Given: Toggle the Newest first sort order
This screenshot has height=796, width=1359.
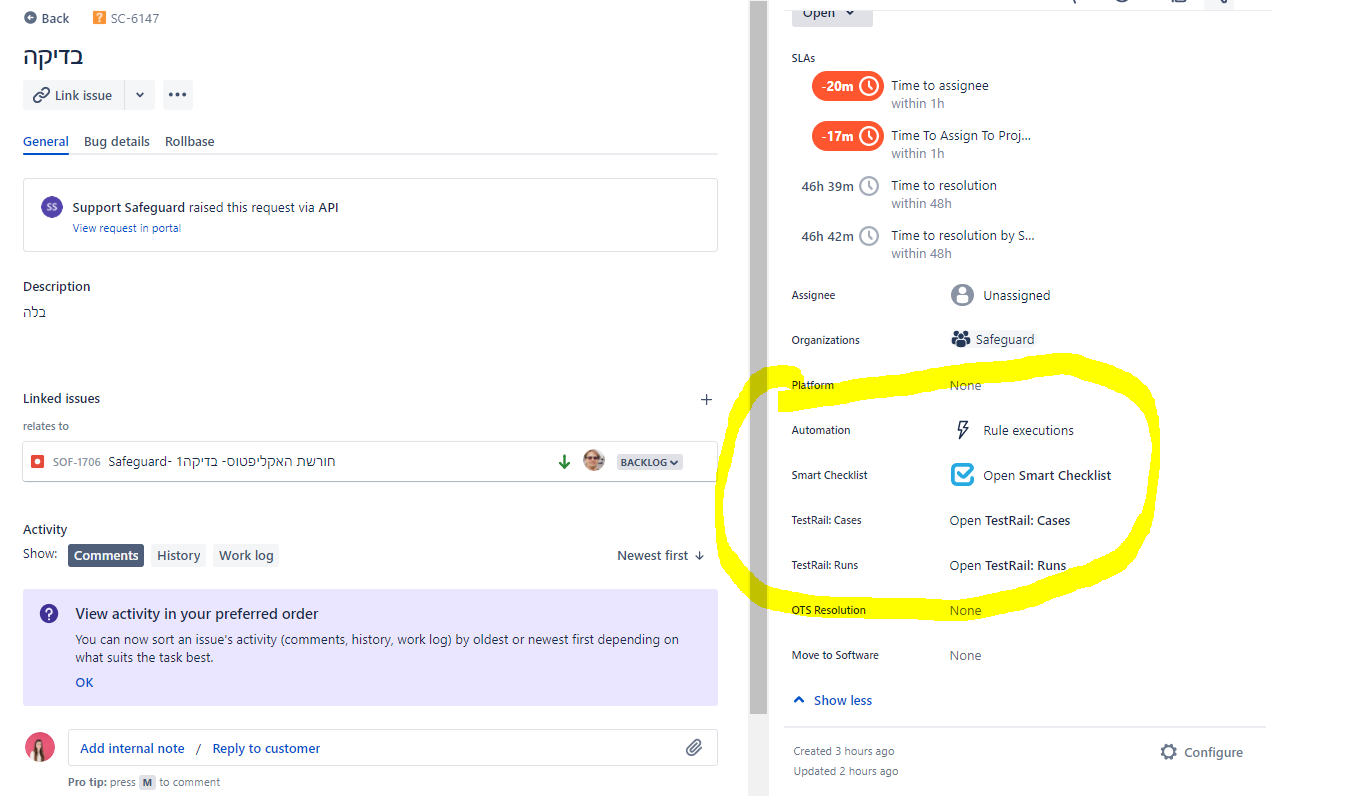Looking at the screenshot, I should pyautogui.click(x=661, y=556).
